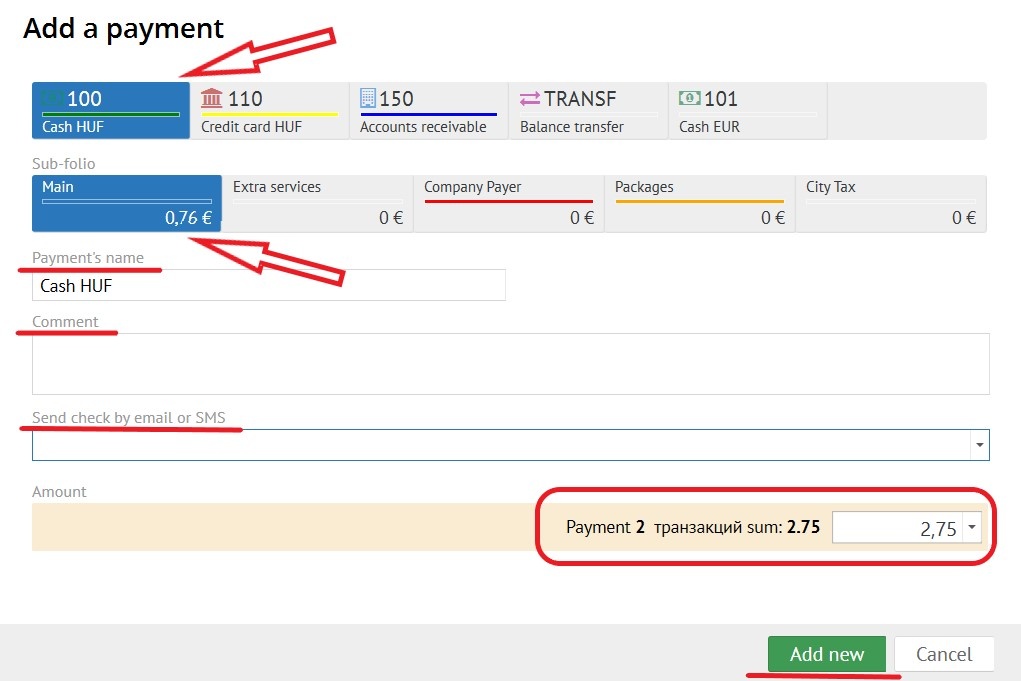The height and width of the screenshot is (681, 1021).
Task: Switch to Extra services sub-folio
Action: pos(317,203)
